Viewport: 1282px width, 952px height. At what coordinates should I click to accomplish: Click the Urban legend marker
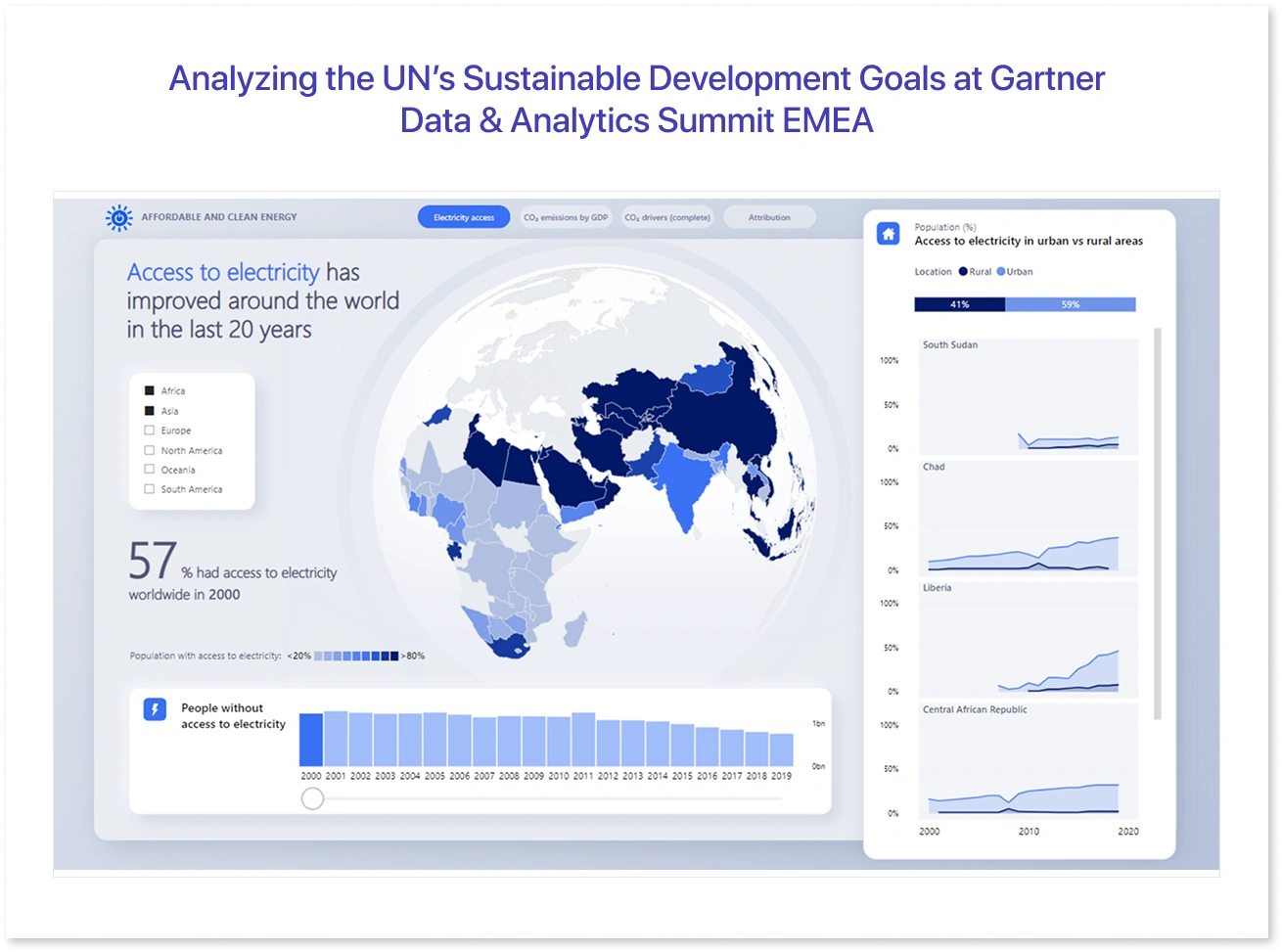1001,272
